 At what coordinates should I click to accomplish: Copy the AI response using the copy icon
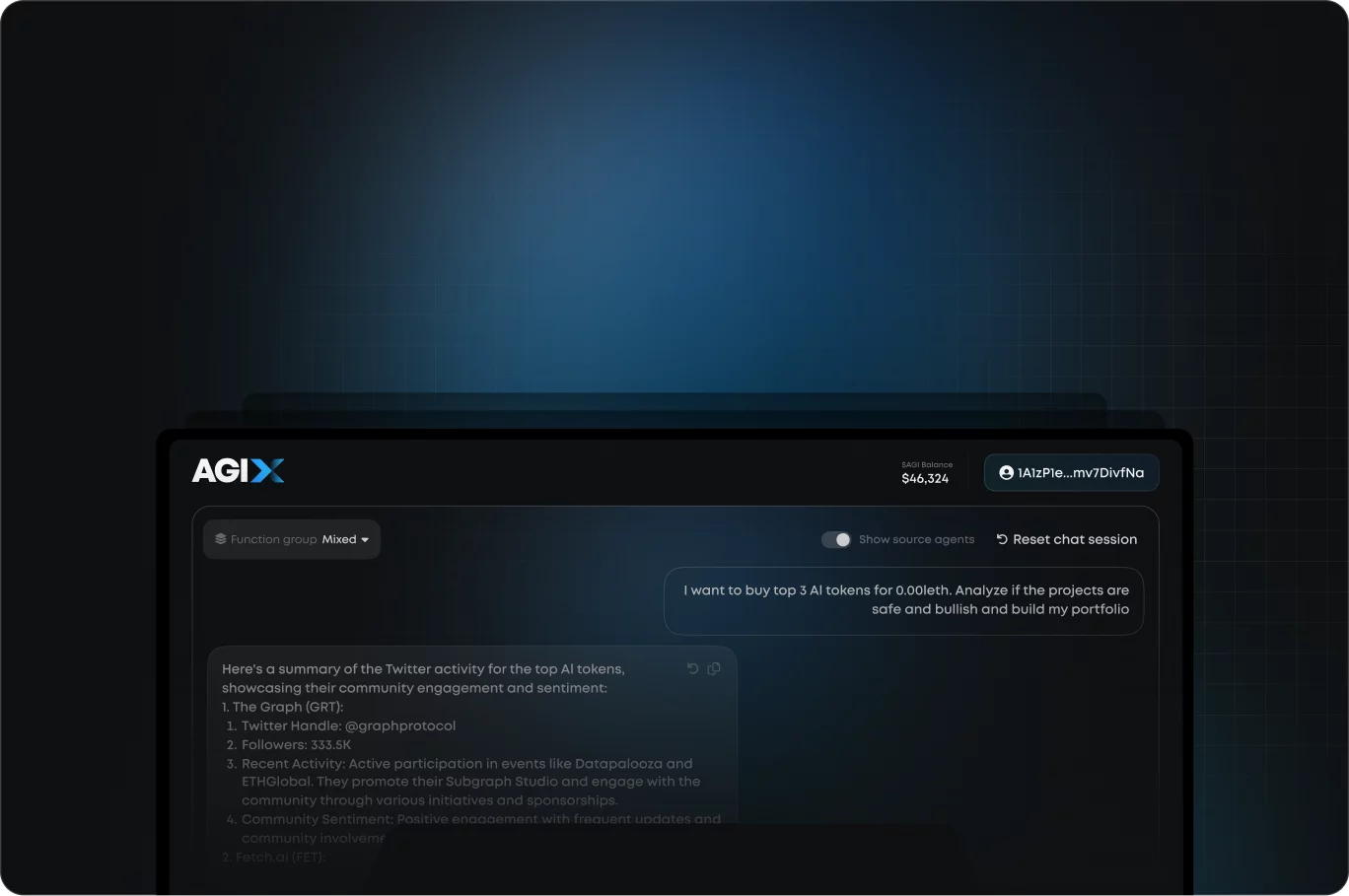tap(714, 668)
